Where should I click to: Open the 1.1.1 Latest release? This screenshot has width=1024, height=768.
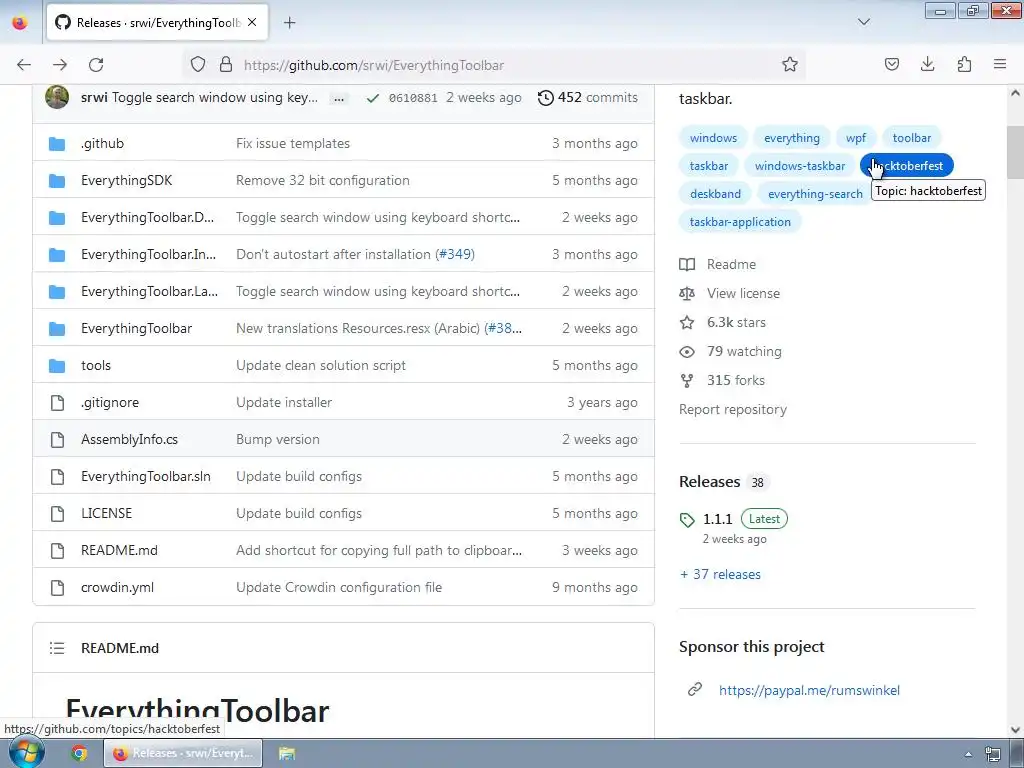733,519
